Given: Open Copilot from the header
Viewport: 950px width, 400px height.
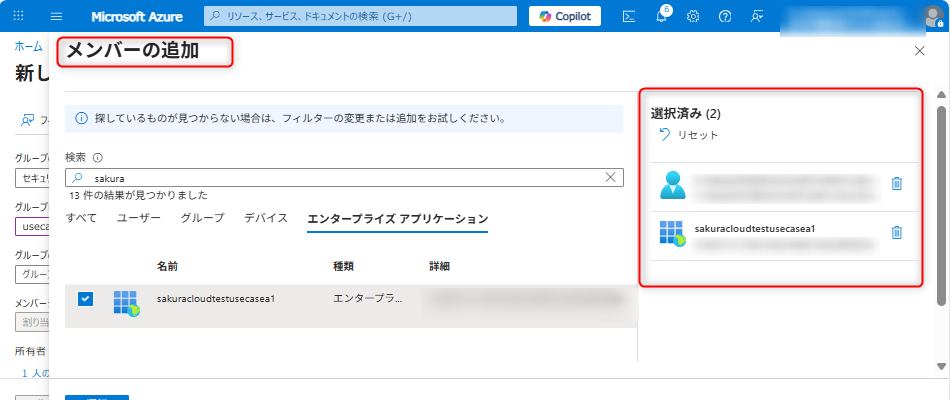Looking at the screenshot, I should coord(565,16).
